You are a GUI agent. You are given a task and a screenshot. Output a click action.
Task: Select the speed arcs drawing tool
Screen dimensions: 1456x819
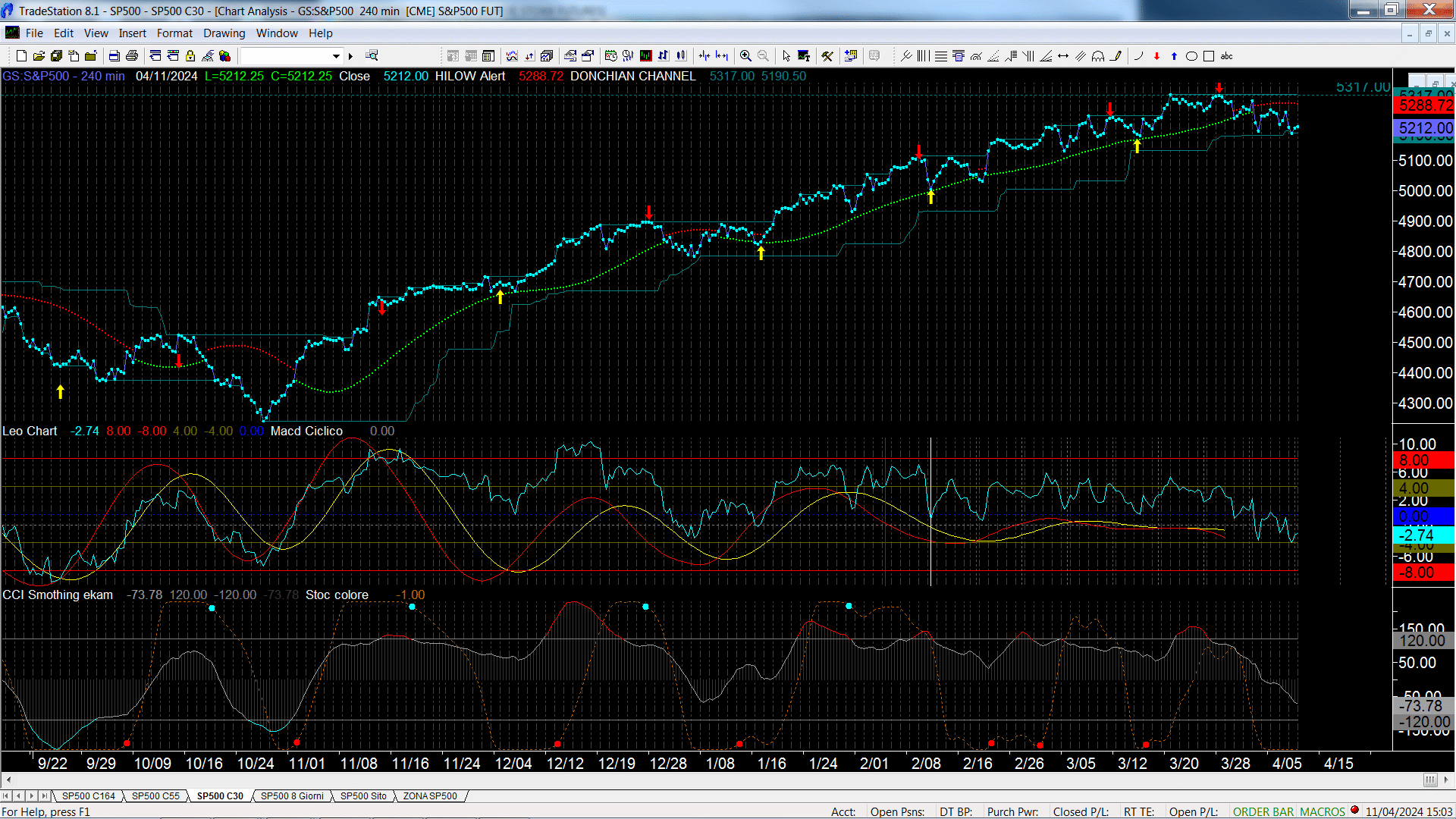[976, 56]
